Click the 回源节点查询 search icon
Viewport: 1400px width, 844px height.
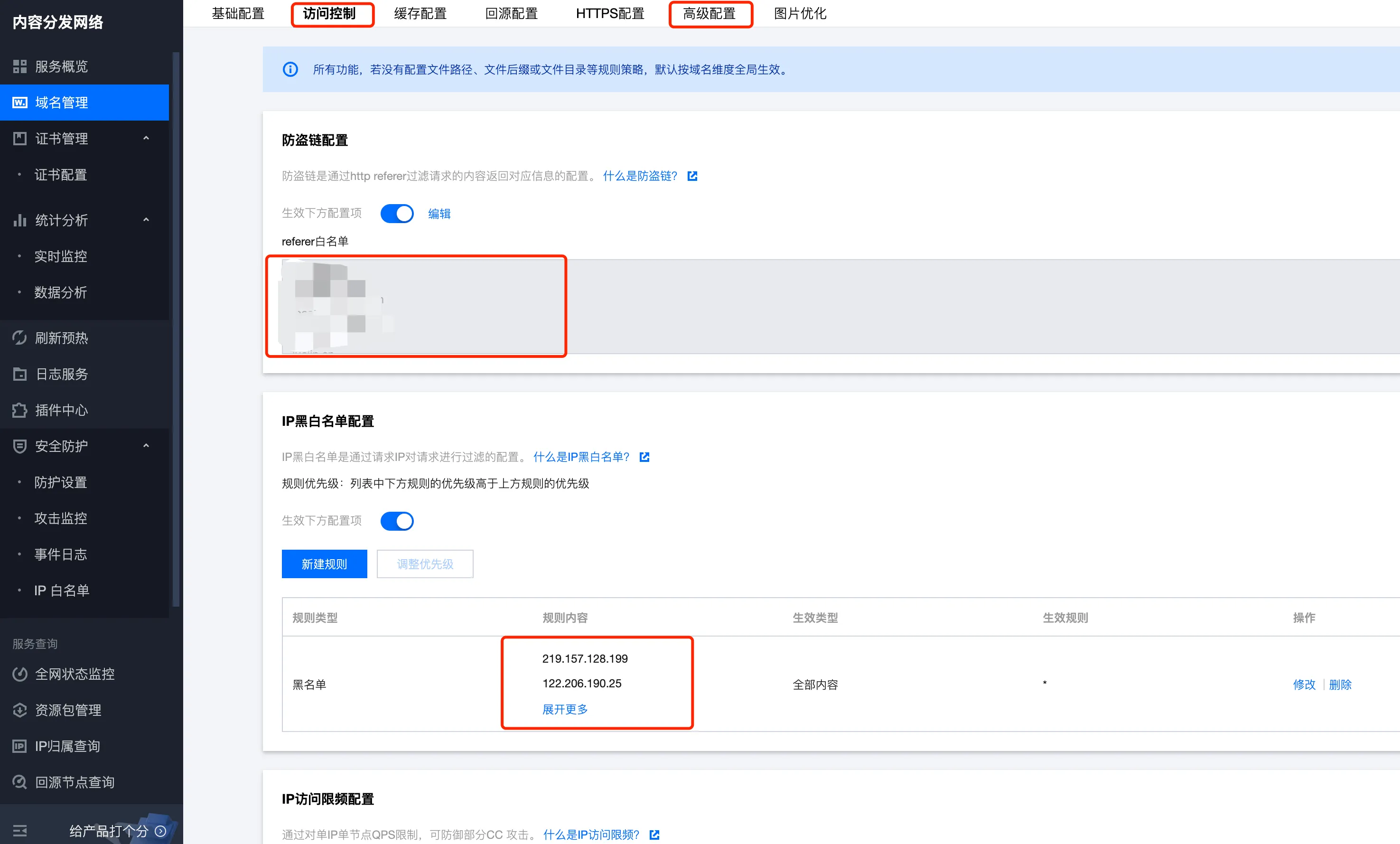click(20, 782)
